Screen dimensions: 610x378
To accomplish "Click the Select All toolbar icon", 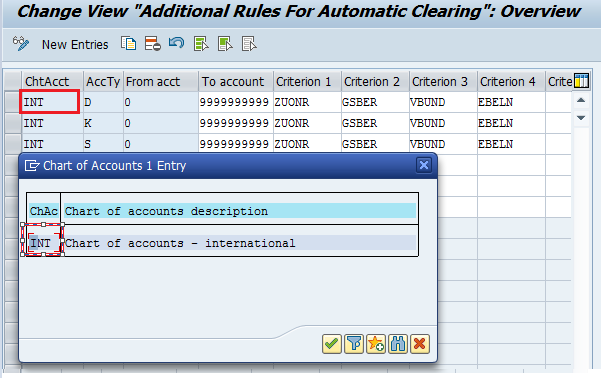I will [201, 44].
